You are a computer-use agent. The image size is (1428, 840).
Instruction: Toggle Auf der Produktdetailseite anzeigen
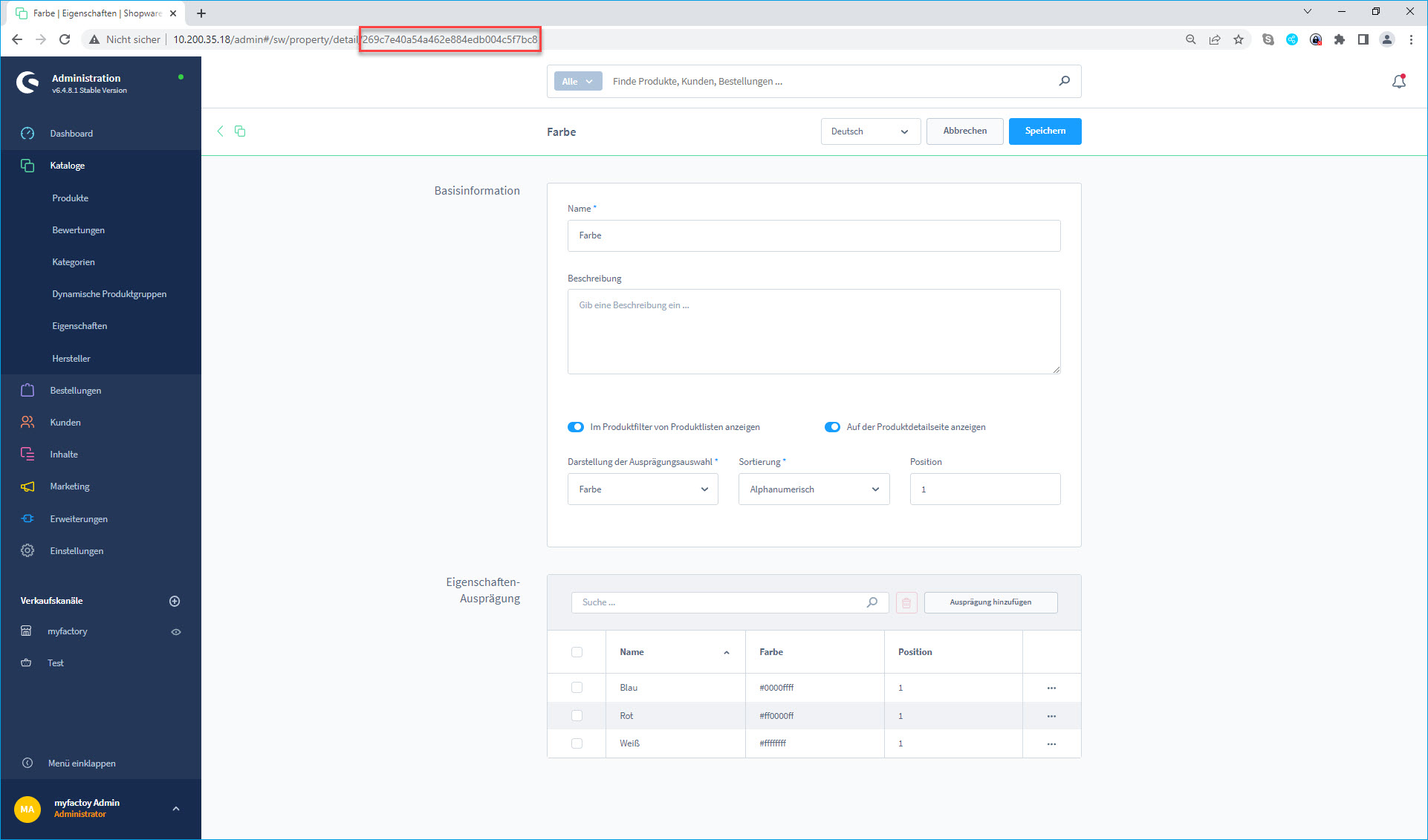tap(832, 427)
